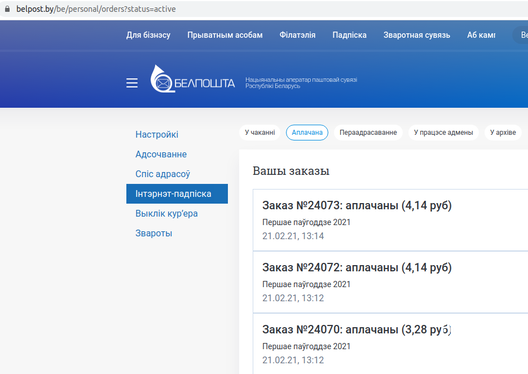Select the 'Пераадрасаванне' filter
The width and height of the screenshot is (528, 374).
368,133
